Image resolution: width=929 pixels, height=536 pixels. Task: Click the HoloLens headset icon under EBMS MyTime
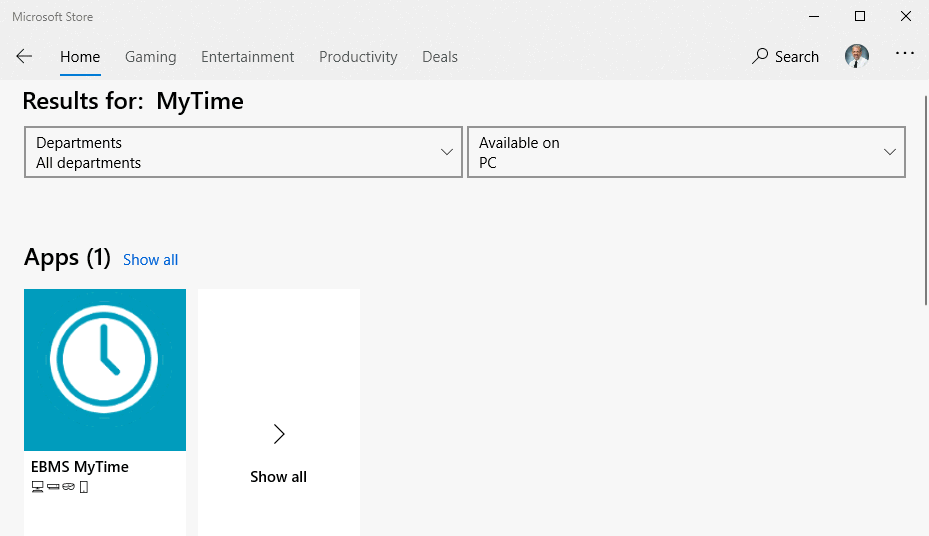[69, 487]
